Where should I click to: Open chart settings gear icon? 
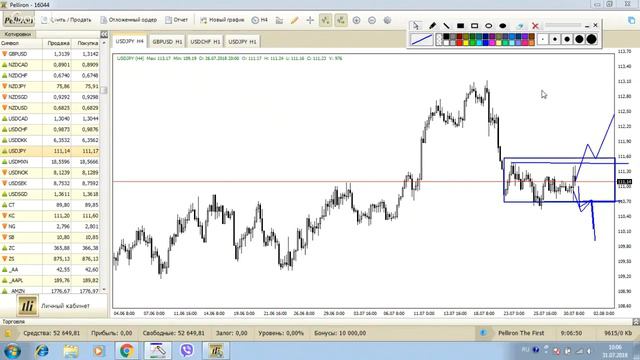[387, 20]
